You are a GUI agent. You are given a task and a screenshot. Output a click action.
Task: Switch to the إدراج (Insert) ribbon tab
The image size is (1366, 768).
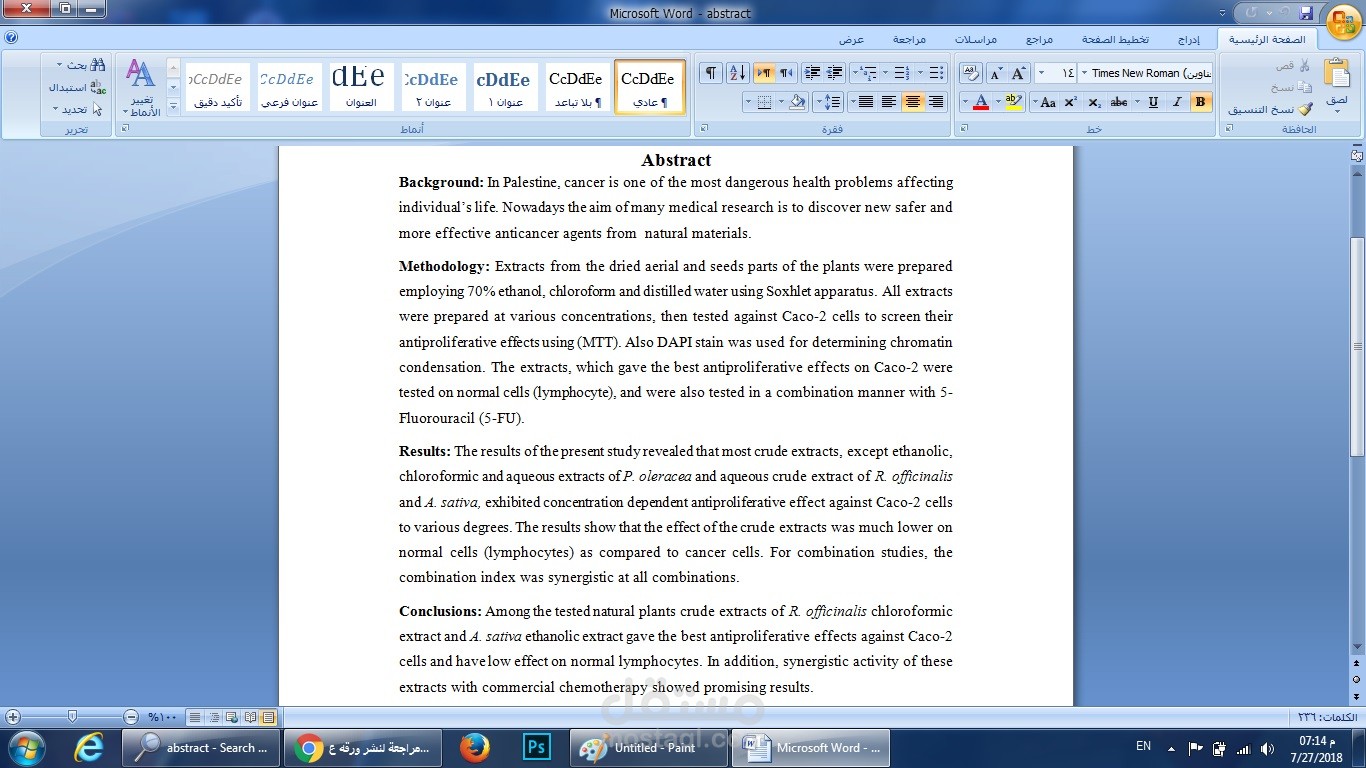(x=1187, y=40)
